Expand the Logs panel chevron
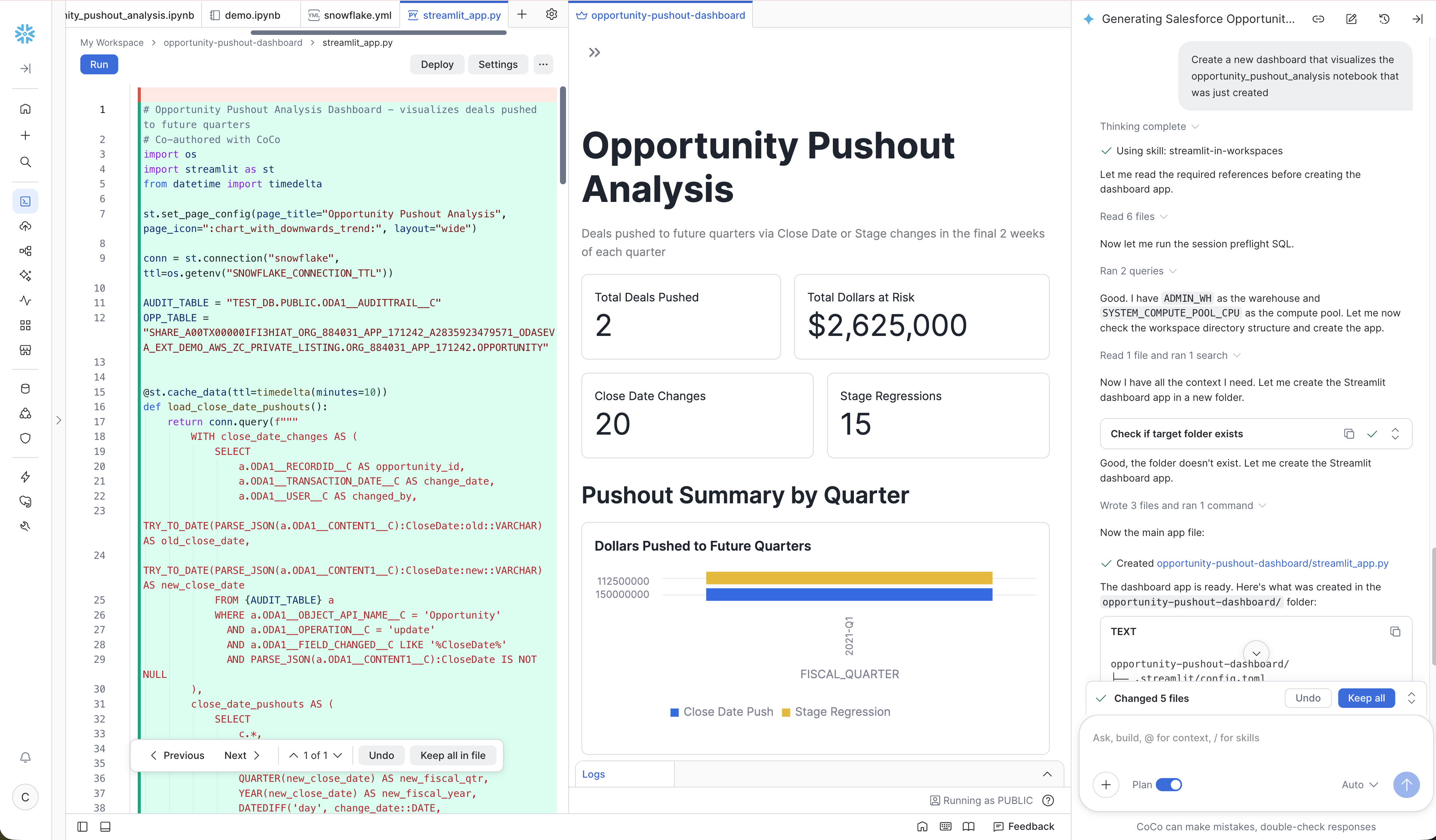Viewport: 1436px width, 840px height. (x=1047, y=774)
